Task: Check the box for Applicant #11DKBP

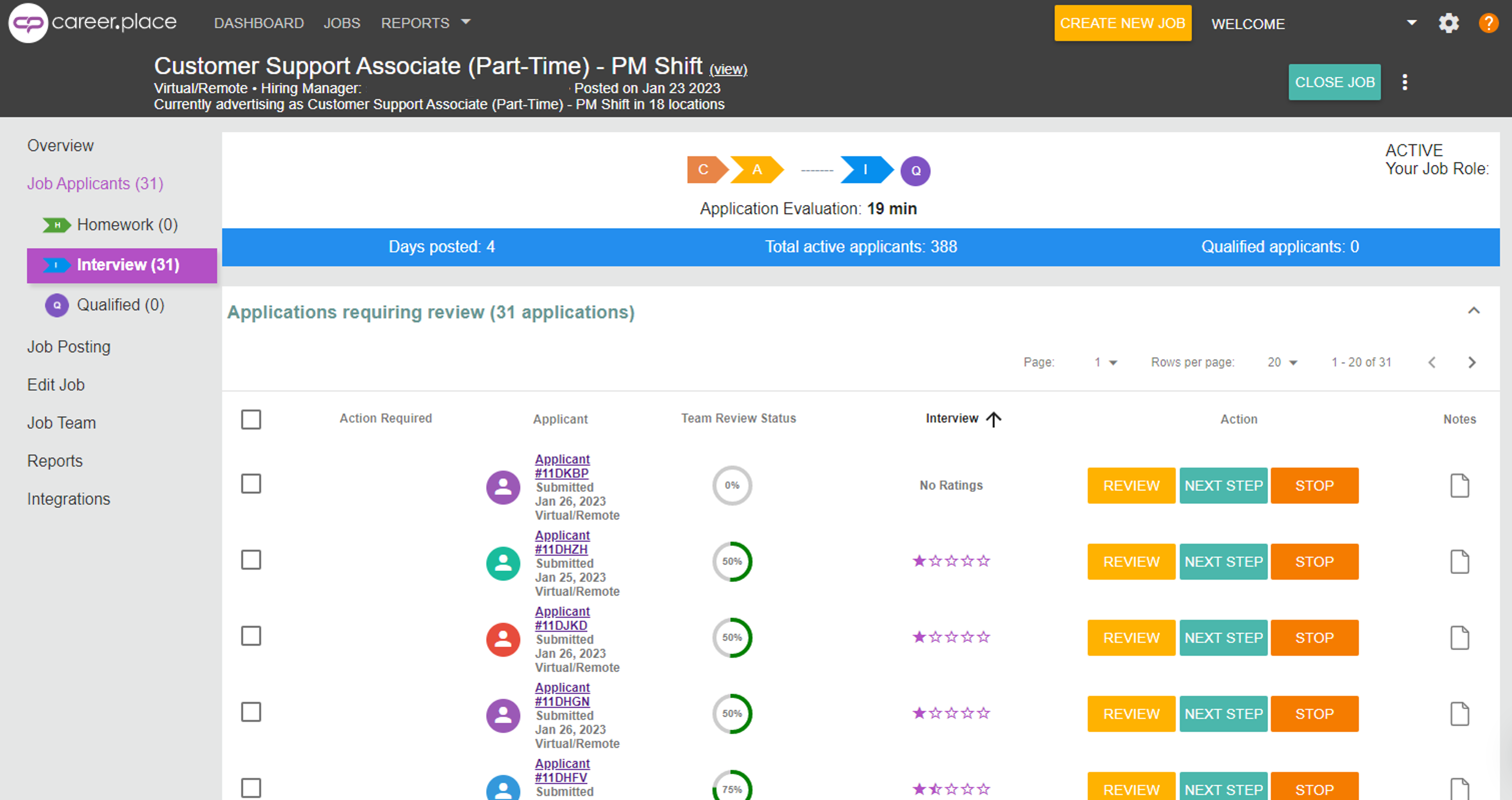Action: pos(251,484)
